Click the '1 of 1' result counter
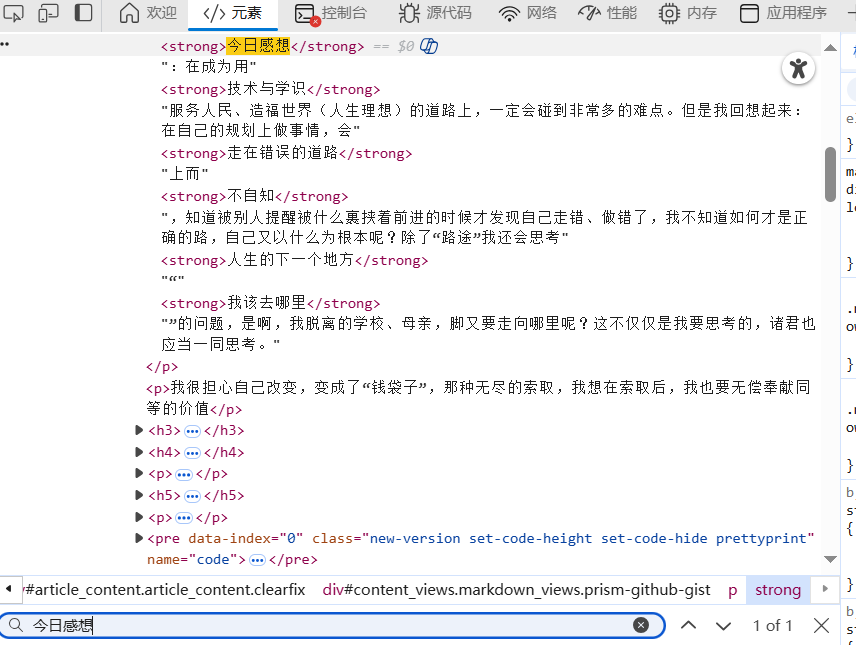This screenshot has height=645, width=856. (772, 625)
